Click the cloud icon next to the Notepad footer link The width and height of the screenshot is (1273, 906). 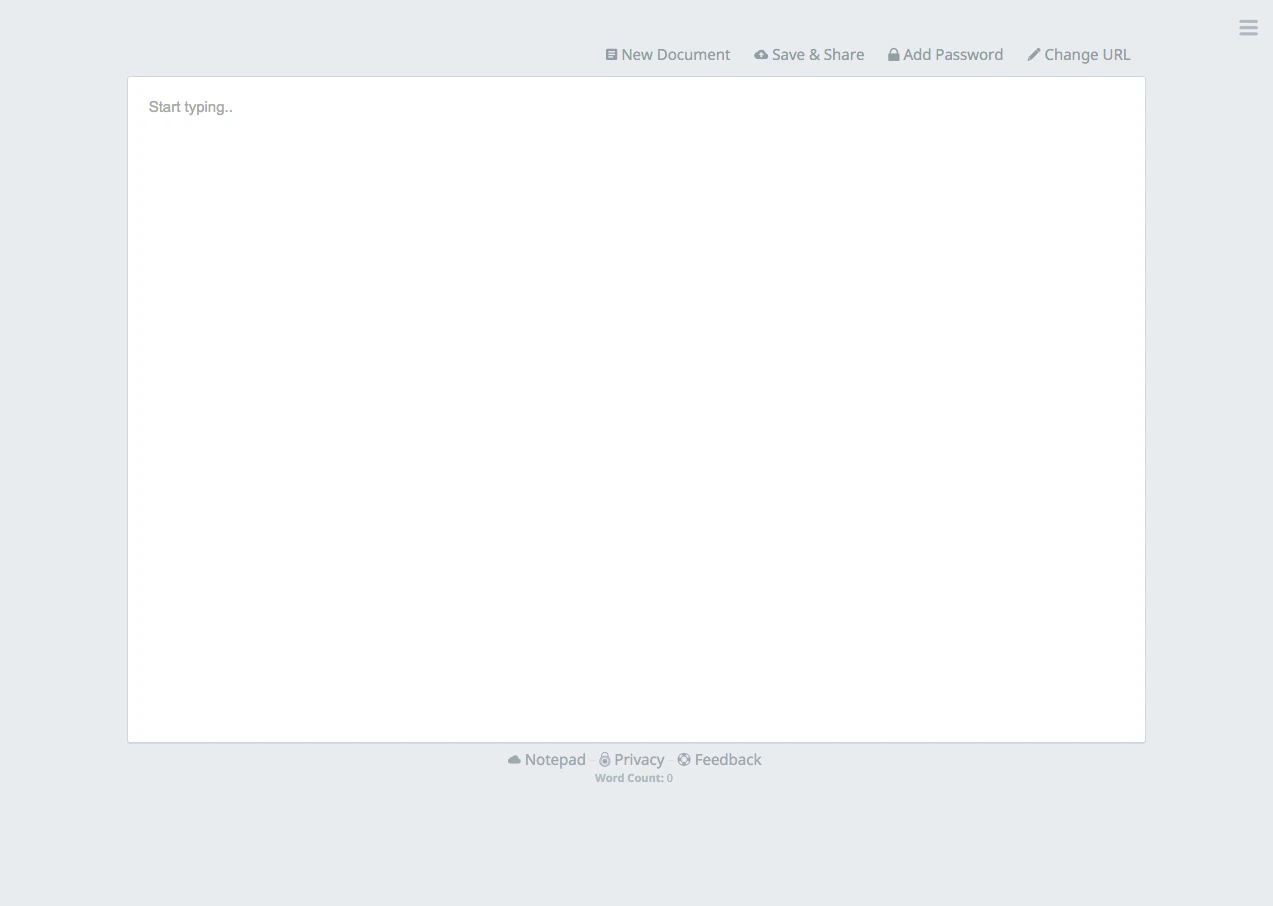point(514,759)
